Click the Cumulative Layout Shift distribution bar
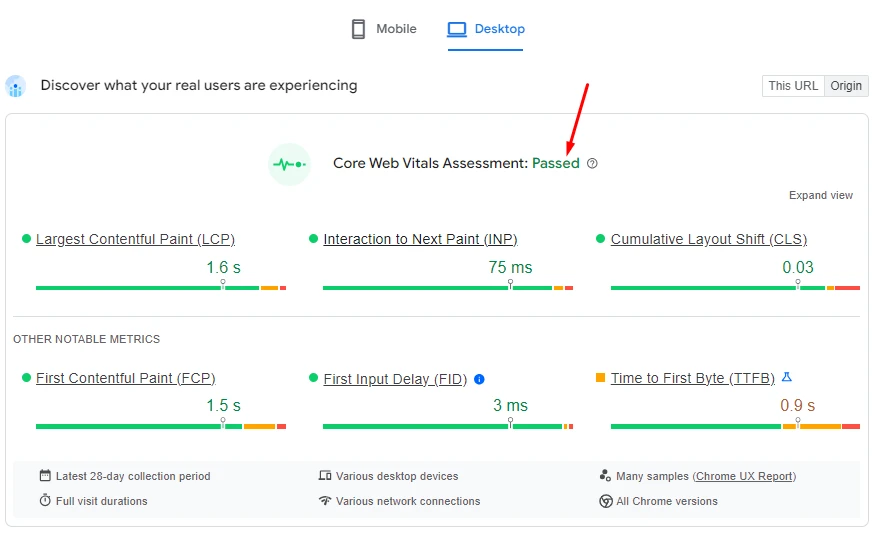 735,288
